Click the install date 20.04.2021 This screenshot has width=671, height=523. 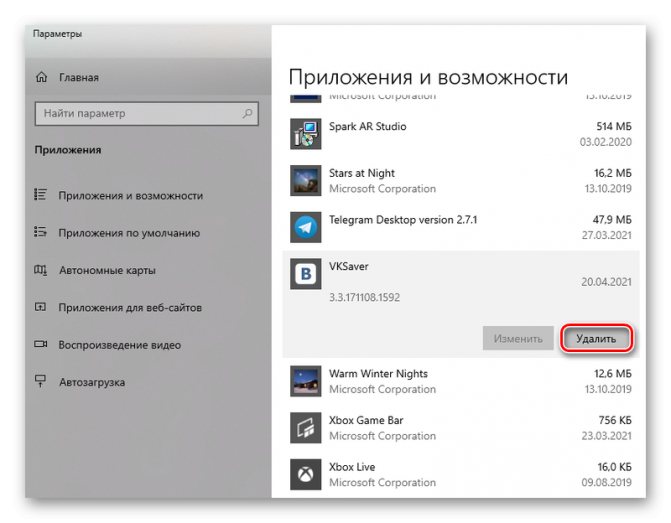point(606,282)
